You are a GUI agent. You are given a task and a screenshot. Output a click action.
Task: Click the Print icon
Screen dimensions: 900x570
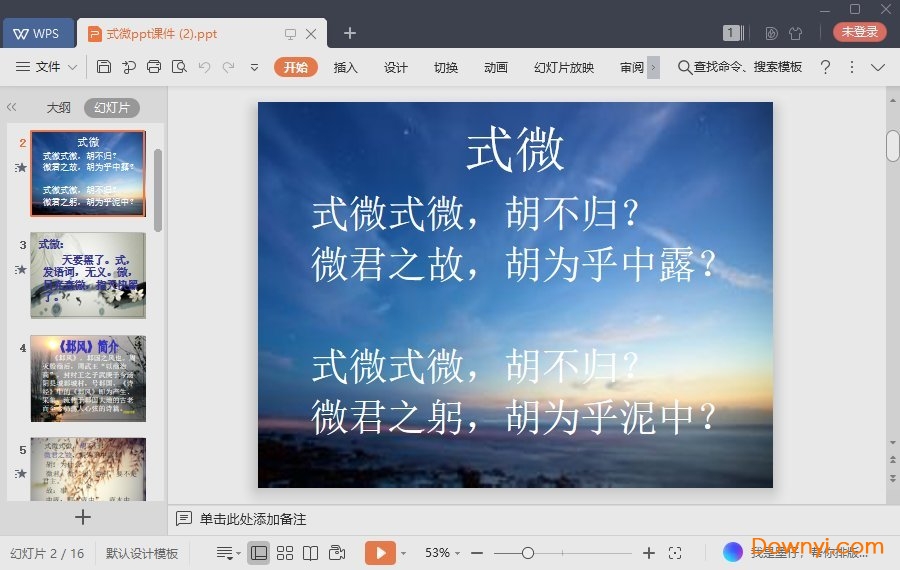click(154, 67)
